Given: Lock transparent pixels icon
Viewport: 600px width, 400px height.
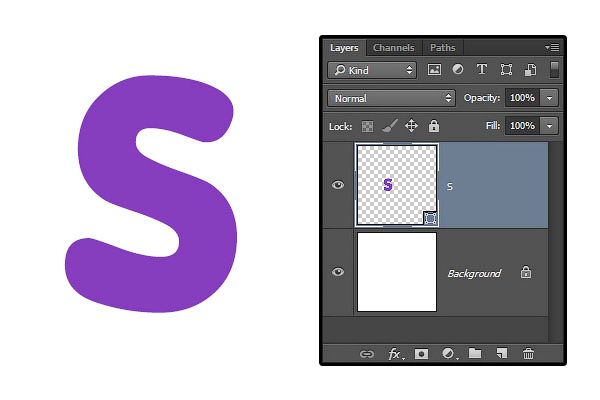Looking at the screenshot, I should coord(367,126).
